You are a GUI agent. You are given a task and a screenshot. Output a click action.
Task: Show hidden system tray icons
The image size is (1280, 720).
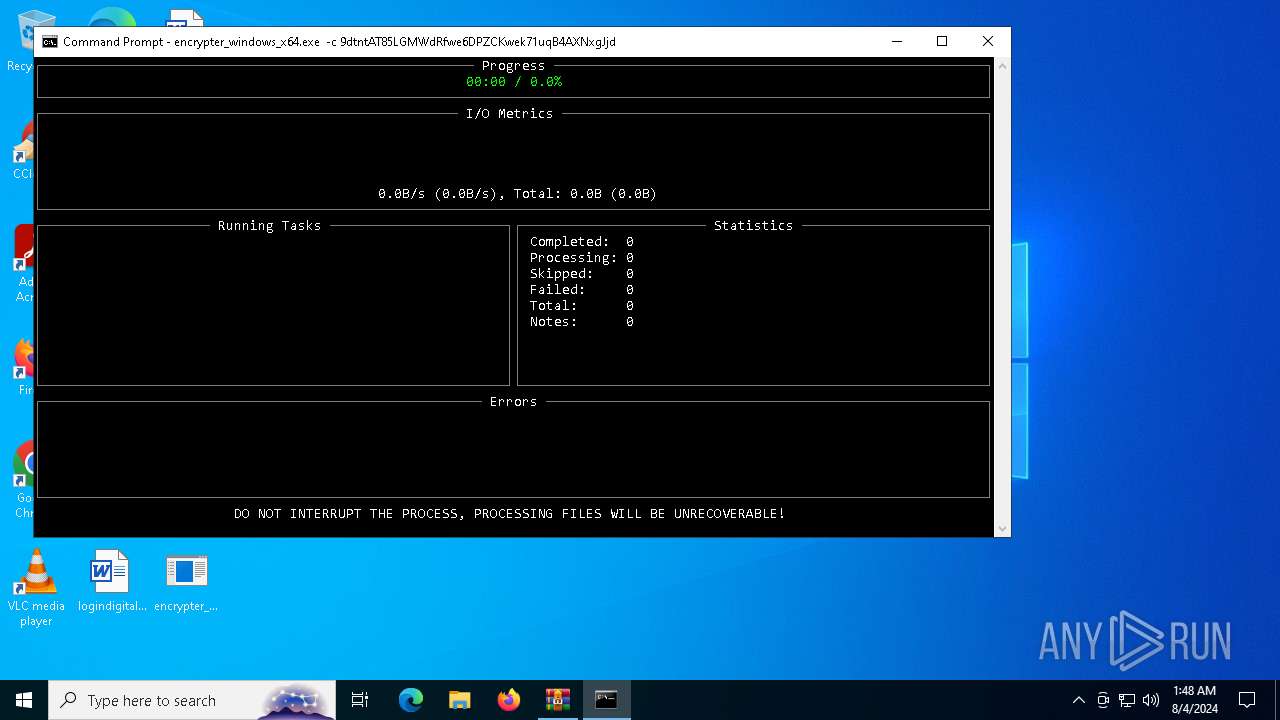pos(1078,700)
